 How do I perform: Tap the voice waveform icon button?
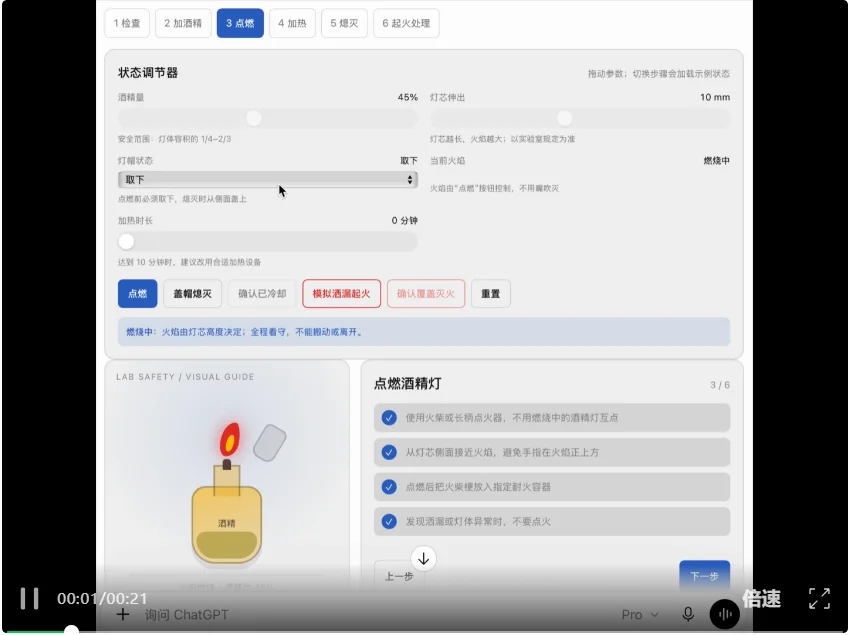click(724, 614)
